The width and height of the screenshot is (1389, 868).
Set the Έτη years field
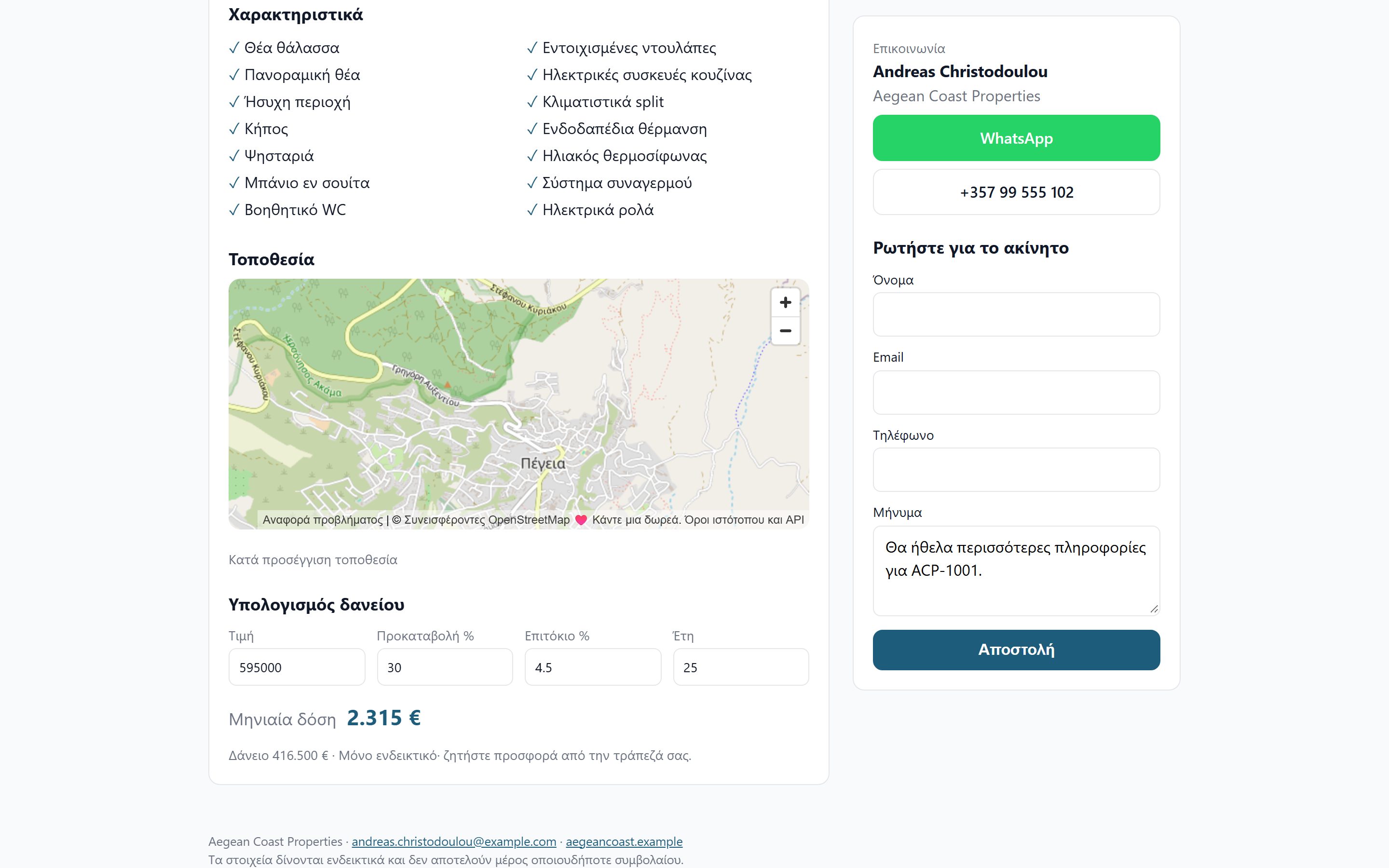pos(741,667)
